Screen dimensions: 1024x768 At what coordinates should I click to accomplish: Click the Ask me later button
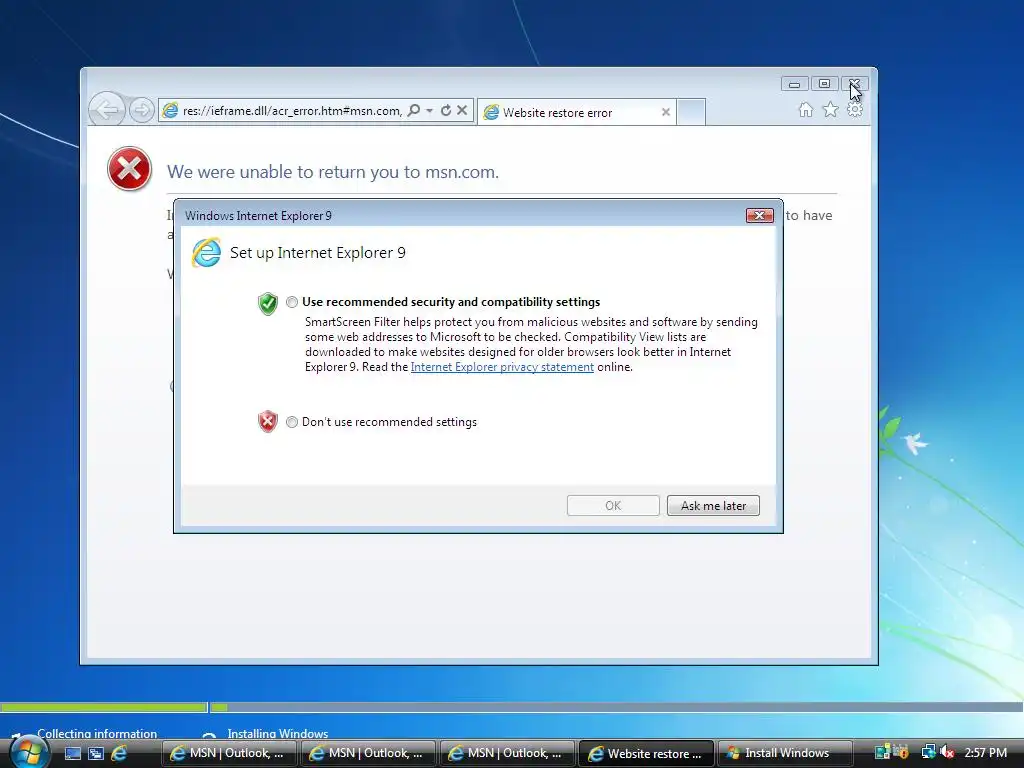coord(713,505)
